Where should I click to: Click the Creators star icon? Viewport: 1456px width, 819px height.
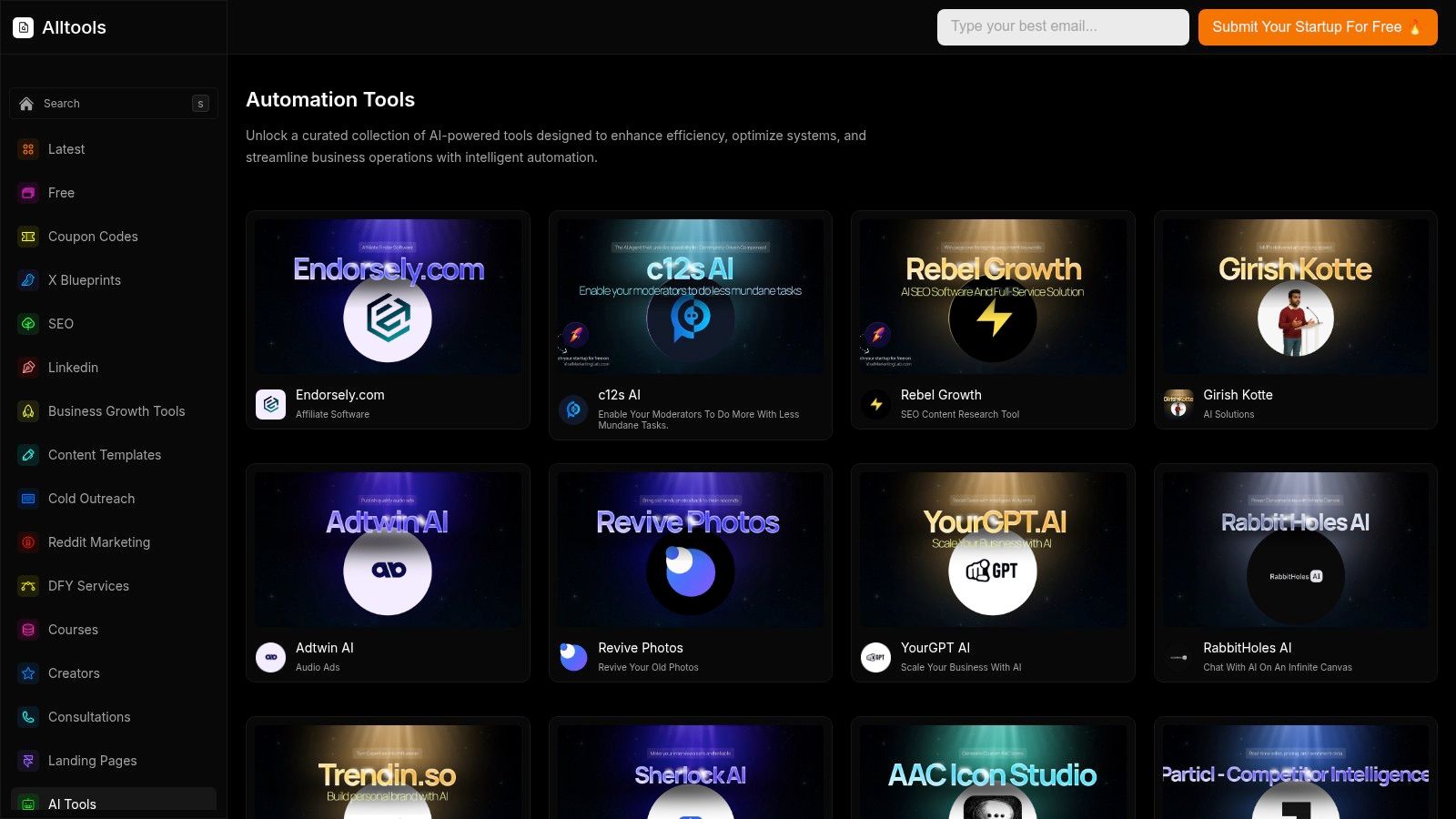tap(28, 673)
